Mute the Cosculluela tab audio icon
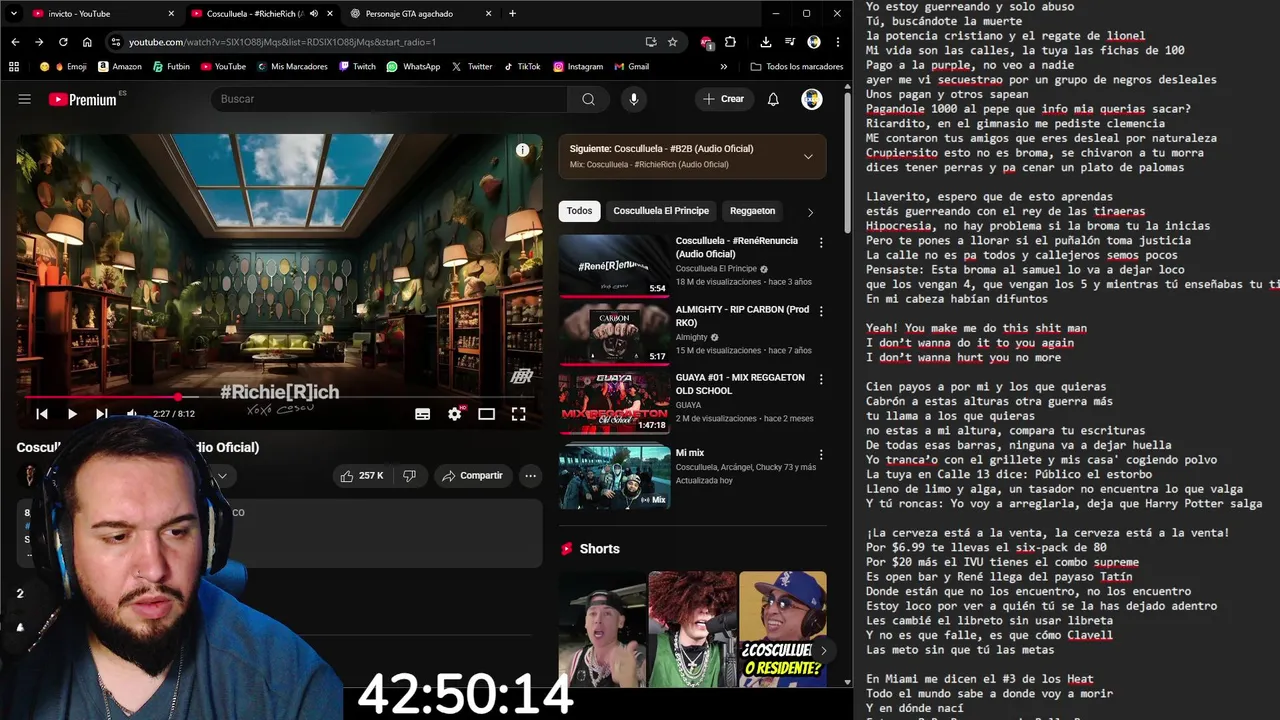The image size is (1280, 720). tap(314, 13)
